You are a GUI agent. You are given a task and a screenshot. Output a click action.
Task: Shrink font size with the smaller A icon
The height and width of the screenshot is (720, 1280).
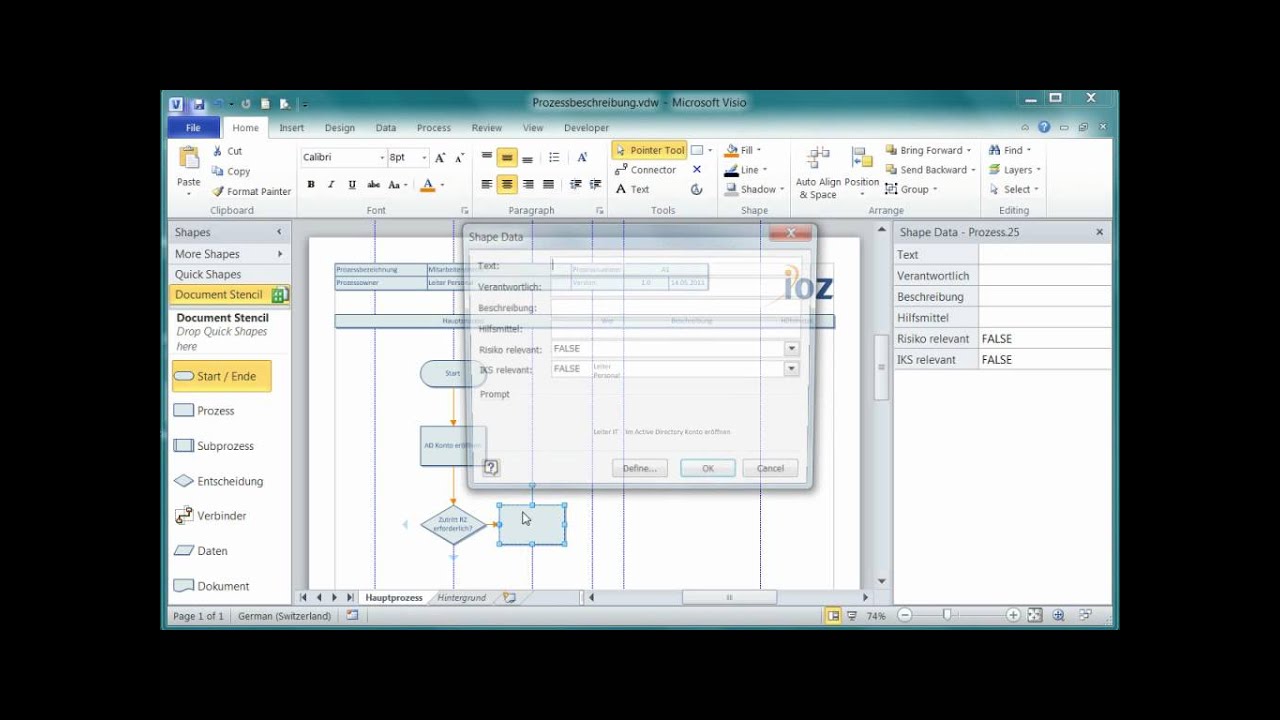[x=459, y=158]
